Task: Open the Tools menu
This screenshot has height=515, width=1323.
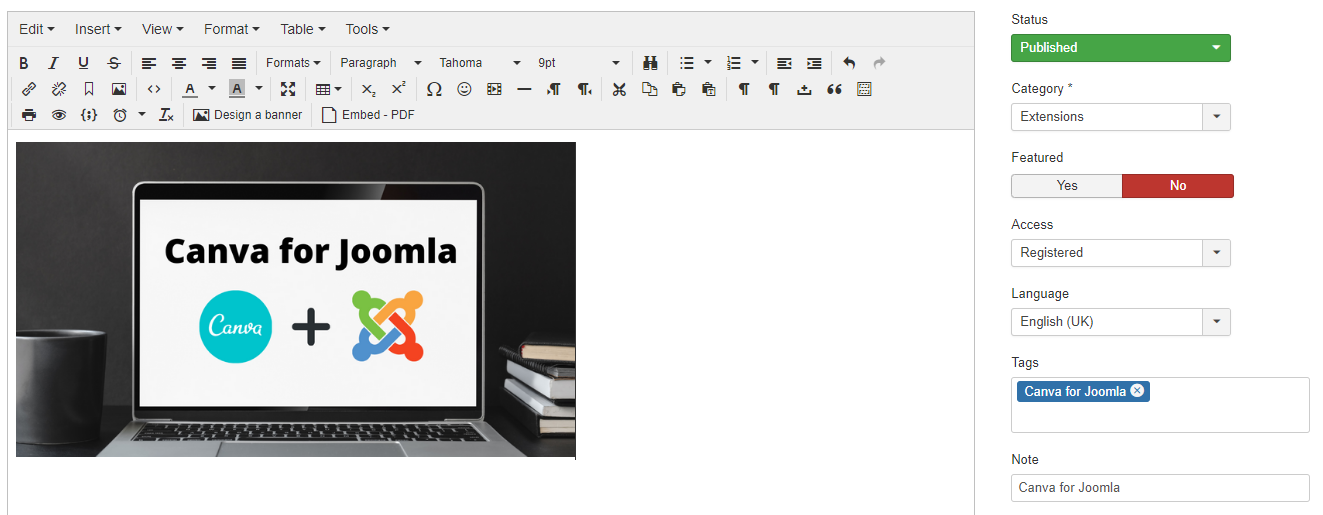Action: click(368, 30)
